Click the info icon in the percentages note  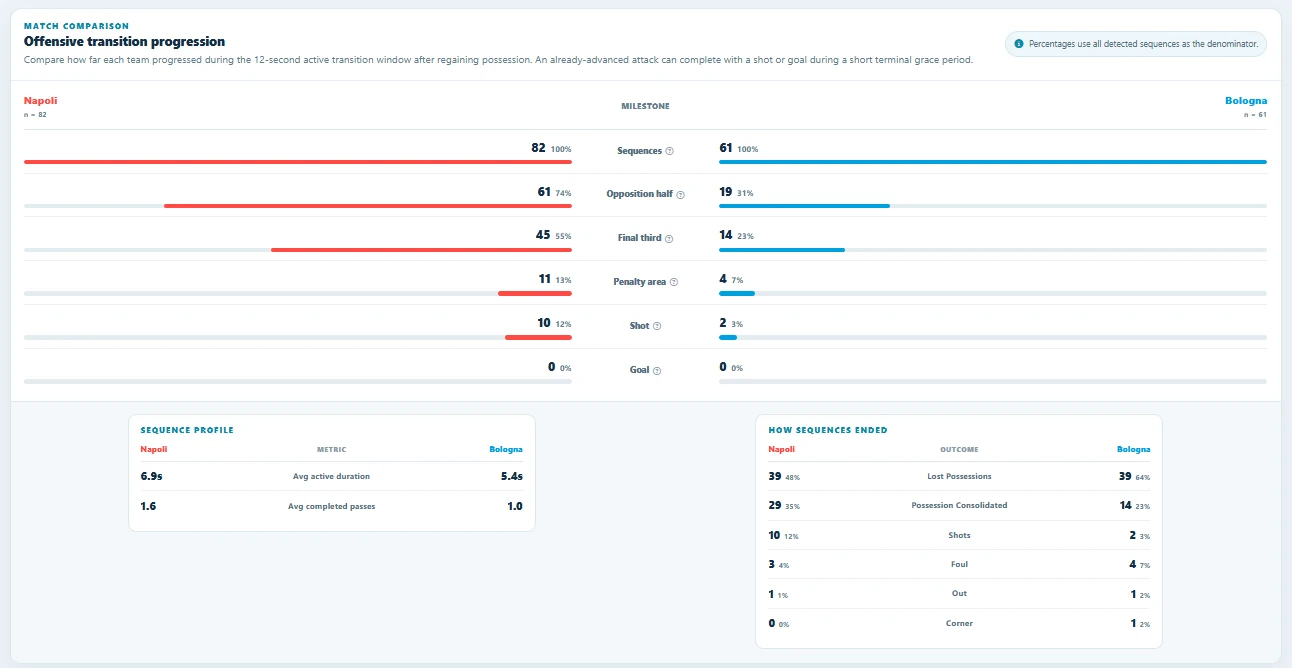(x=1019, y=44)
